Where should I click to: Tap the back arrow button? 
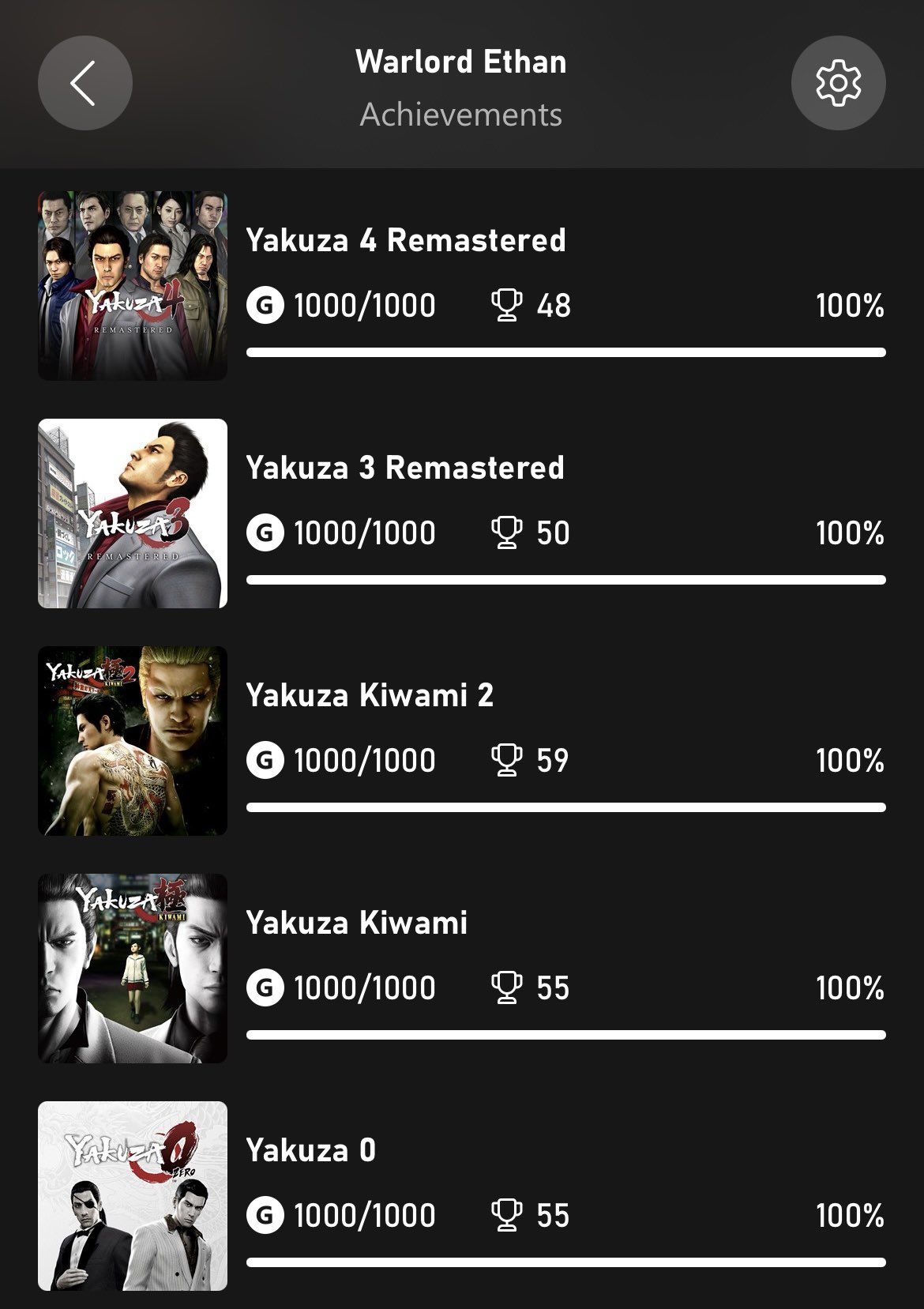tap(85, 83)
